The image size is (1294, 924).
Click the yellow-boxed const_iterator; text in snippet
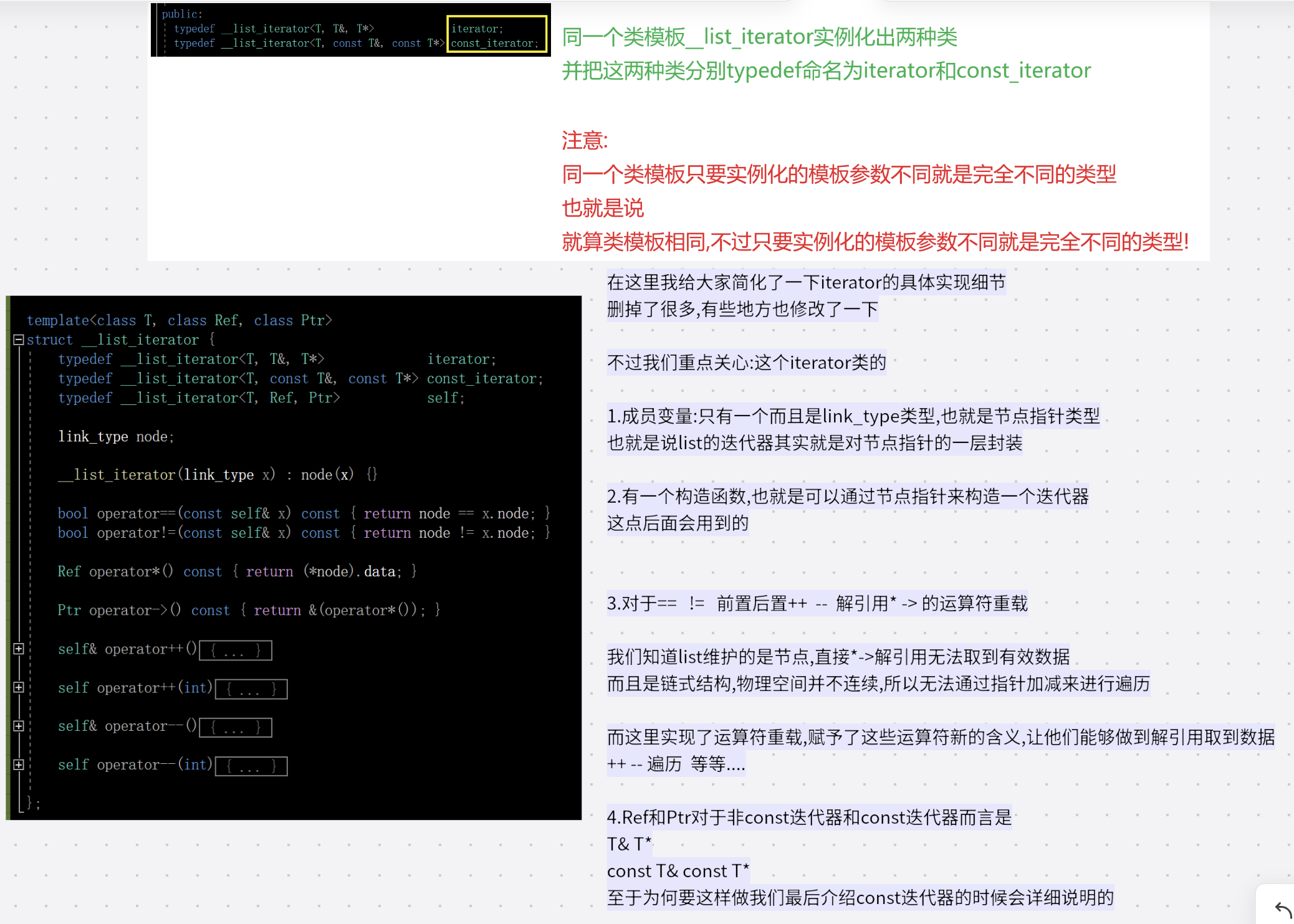pos(494,43)
